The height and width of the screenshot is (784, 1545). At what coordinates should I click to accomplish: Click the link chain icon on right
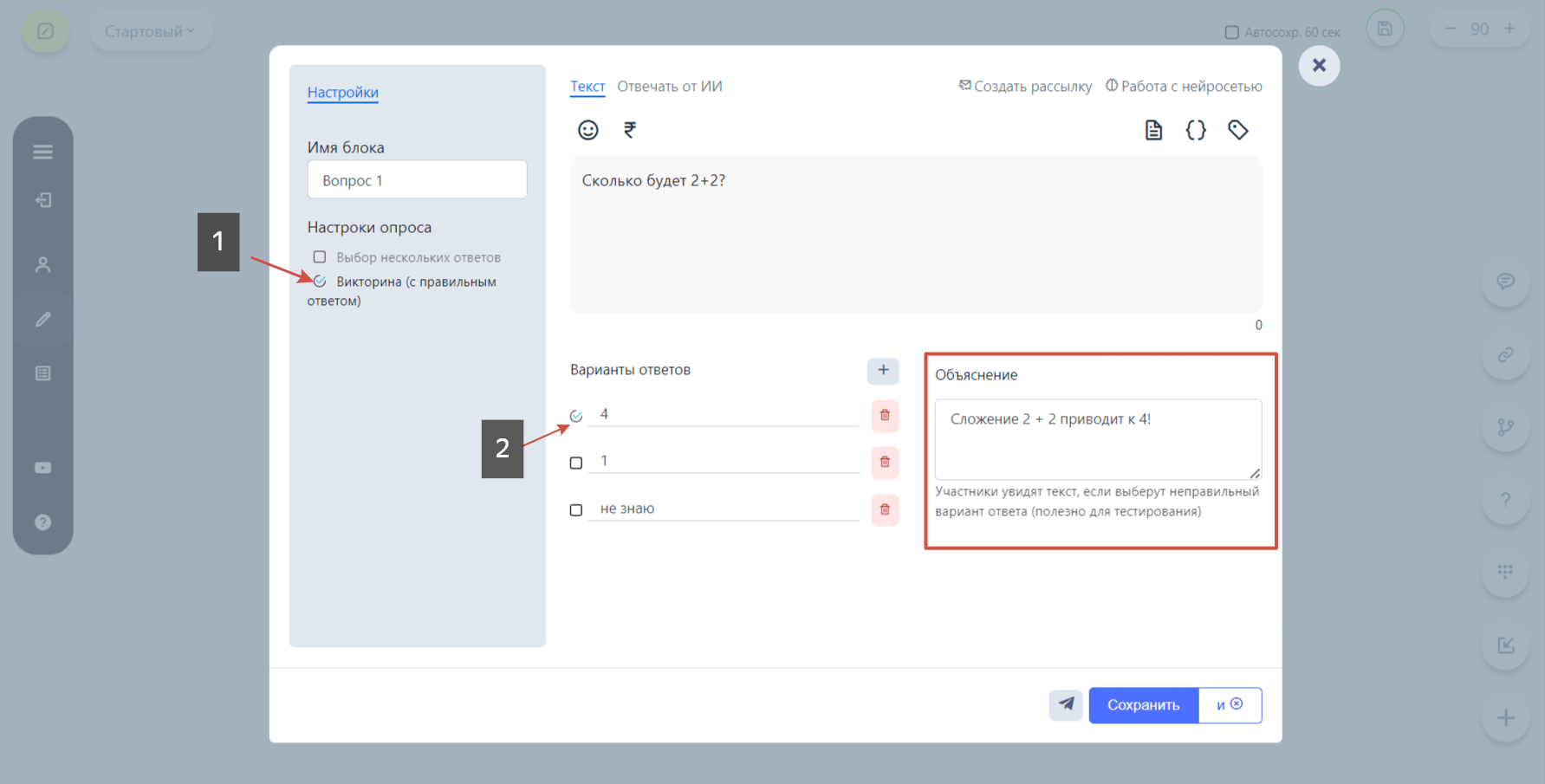tap(1506, 354)
